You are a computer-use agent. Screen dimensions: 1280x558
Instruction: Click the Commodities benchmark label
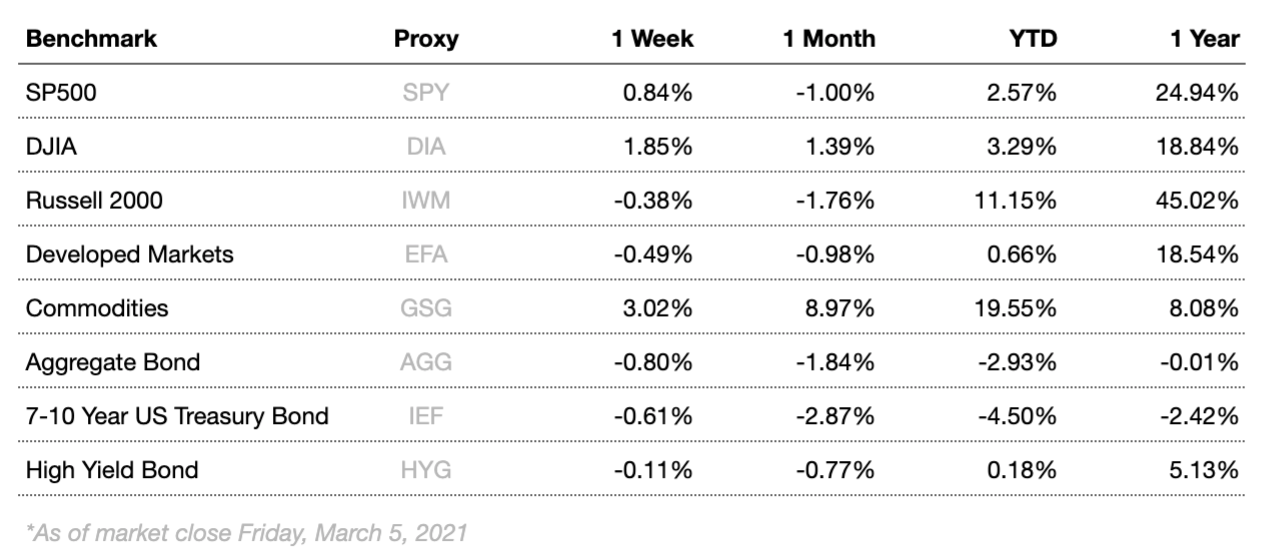(x=97, y=308)
